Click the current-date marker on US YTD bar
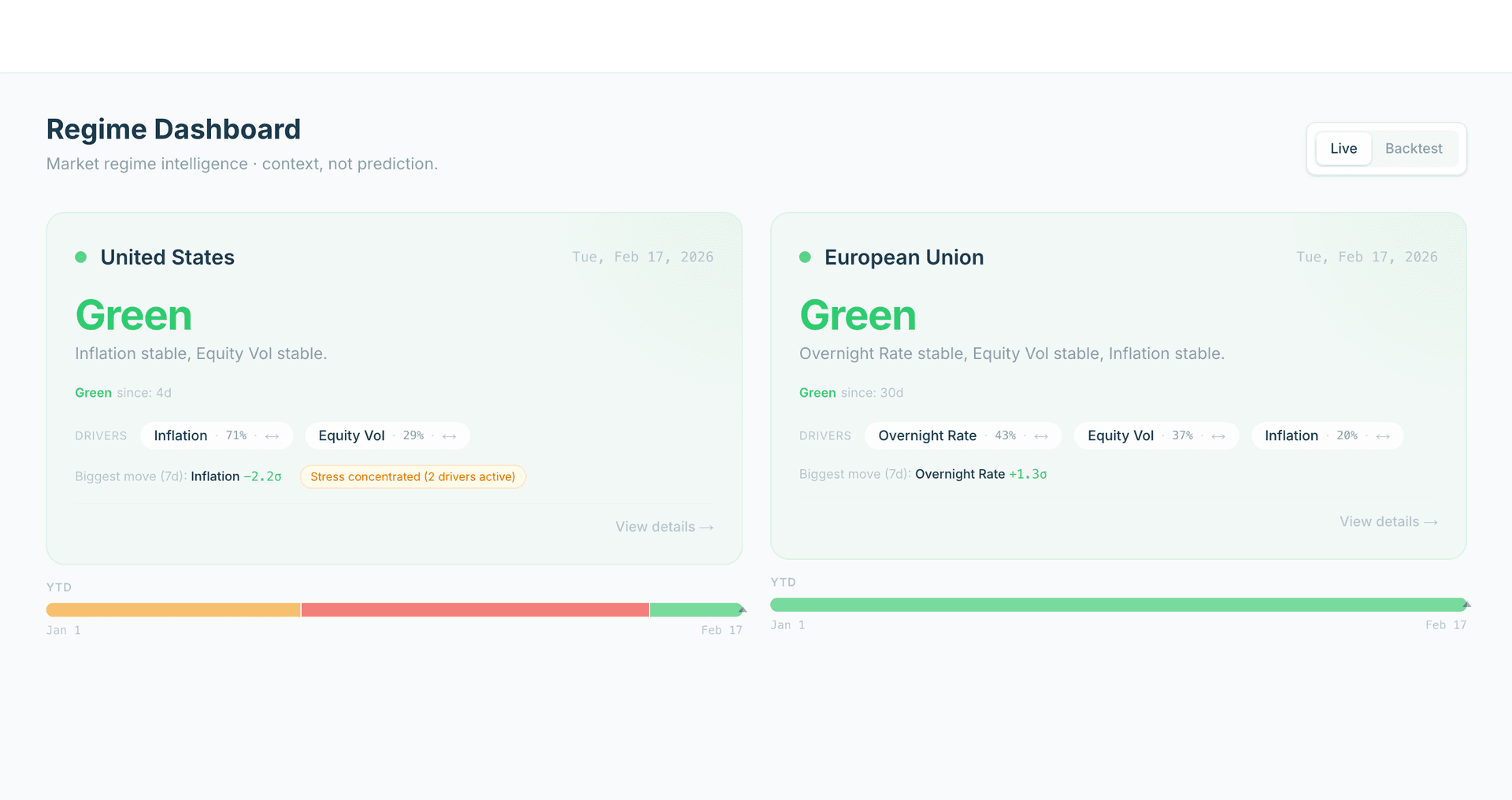 tap(742, 609)
